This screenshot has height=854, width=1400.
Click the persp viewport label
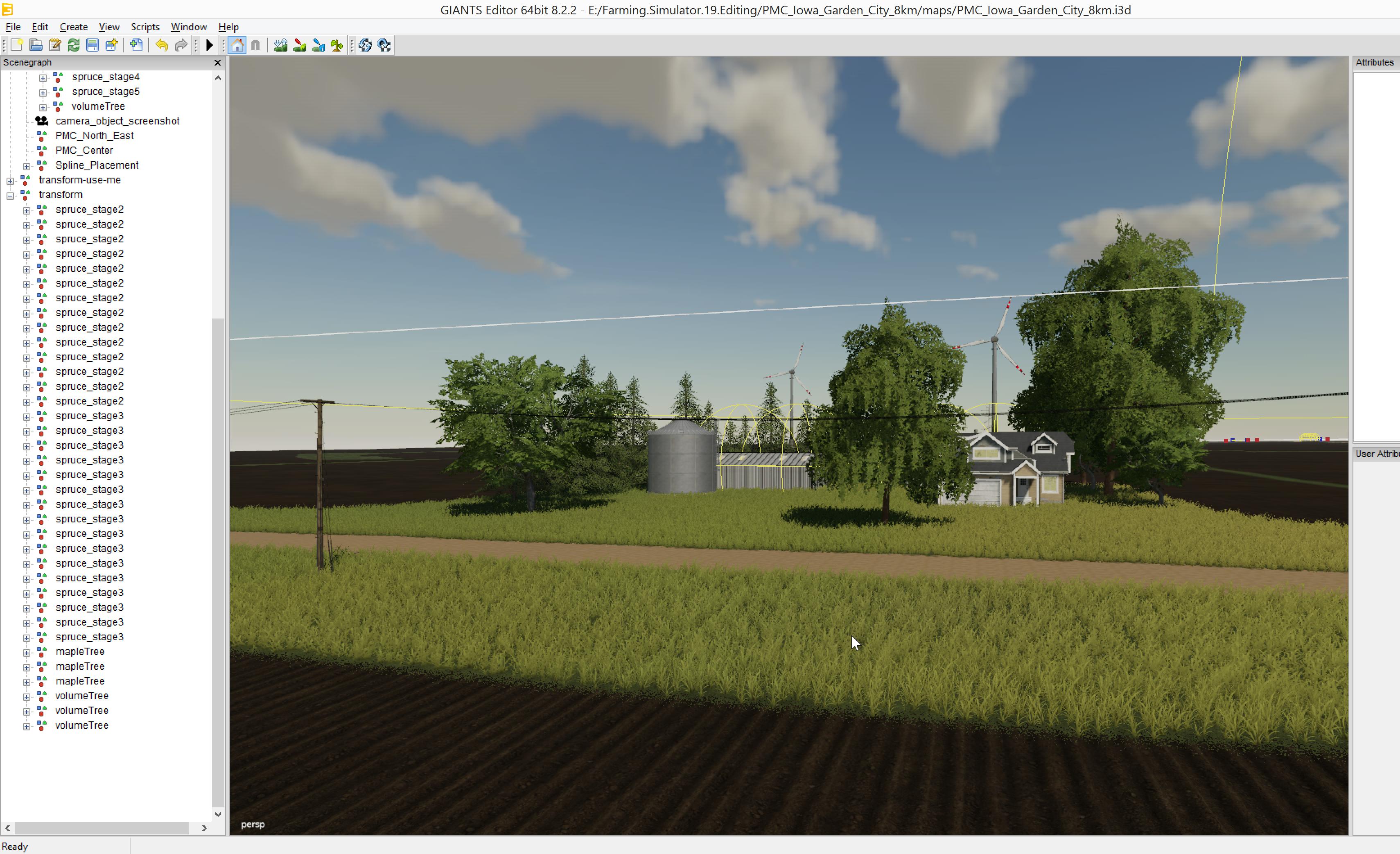(253, 825)
